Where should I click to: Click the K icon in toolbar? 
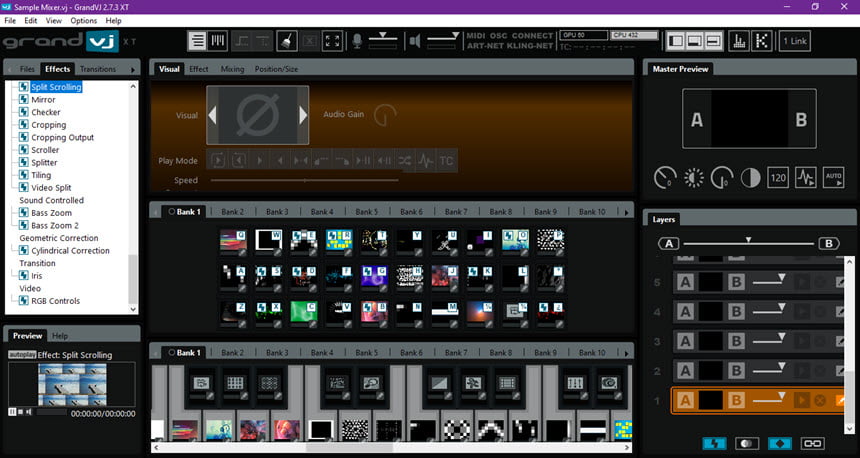(x=762, y=41)
